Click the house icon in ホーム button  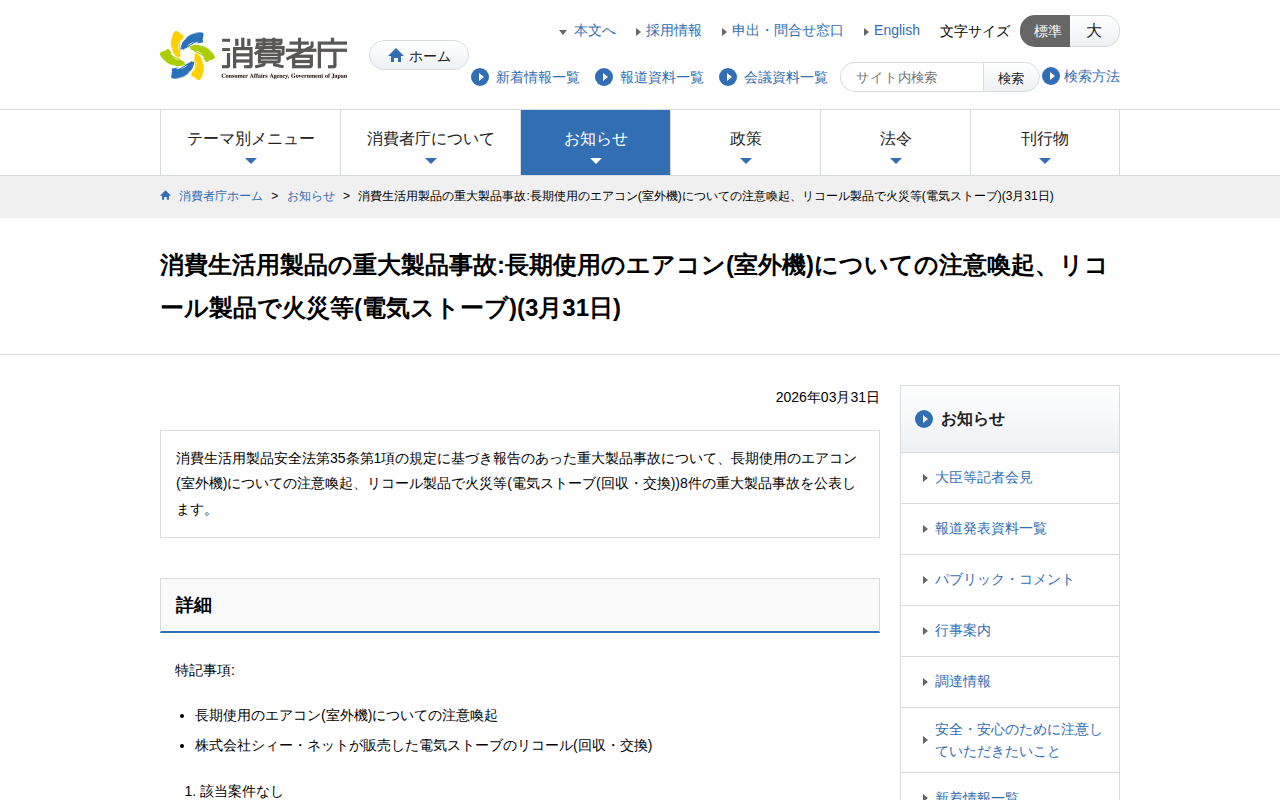pyautogui.click(x=396, y=56)
